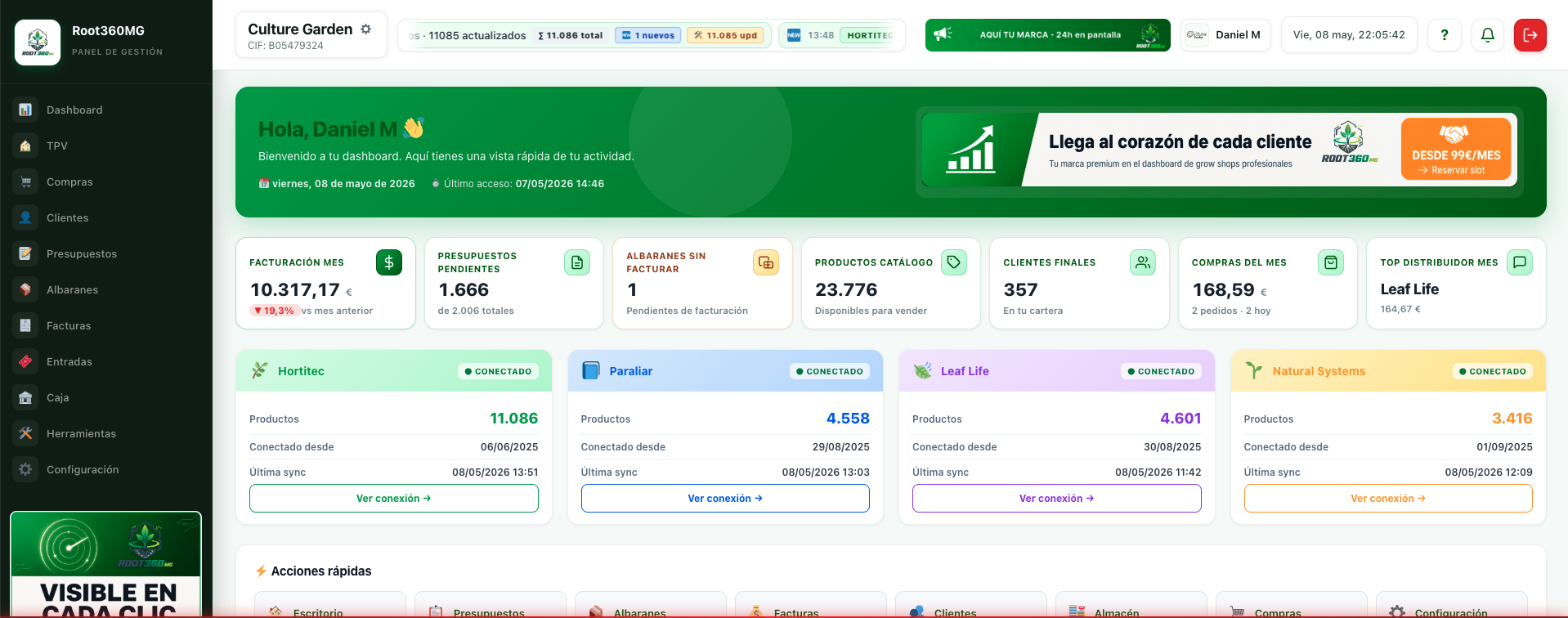
Task: Click the 23.776 catalog products value
Action: coord(846,289)
